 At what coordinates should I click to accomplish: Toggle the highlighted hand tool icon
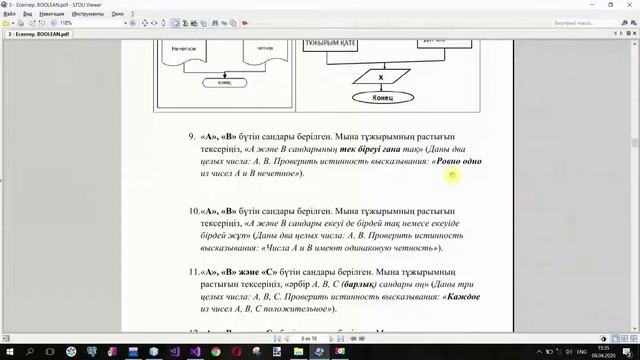175,23
